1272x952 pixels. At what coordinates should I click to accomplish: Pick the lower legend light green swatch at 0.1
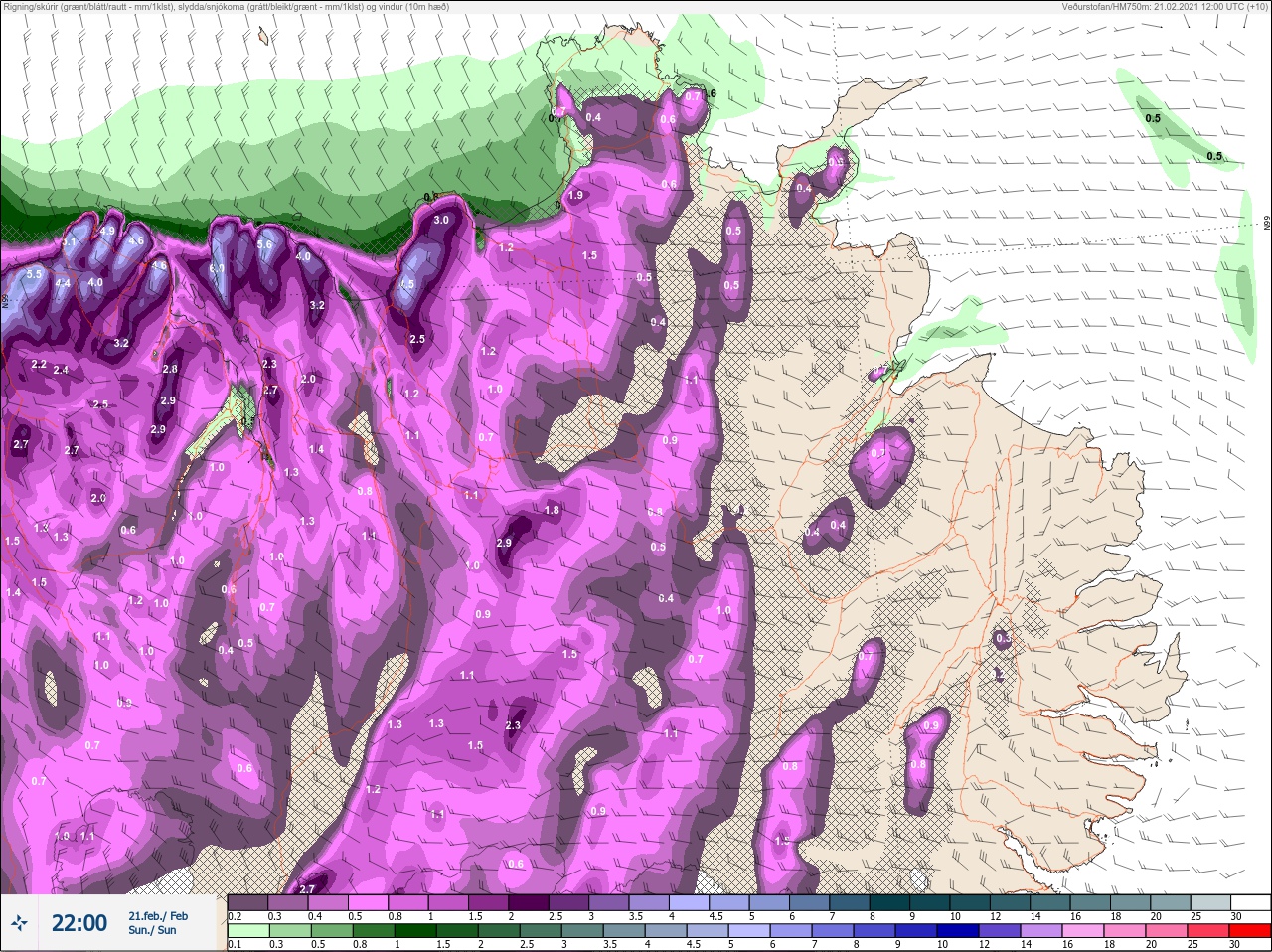[x=247, y=931]
